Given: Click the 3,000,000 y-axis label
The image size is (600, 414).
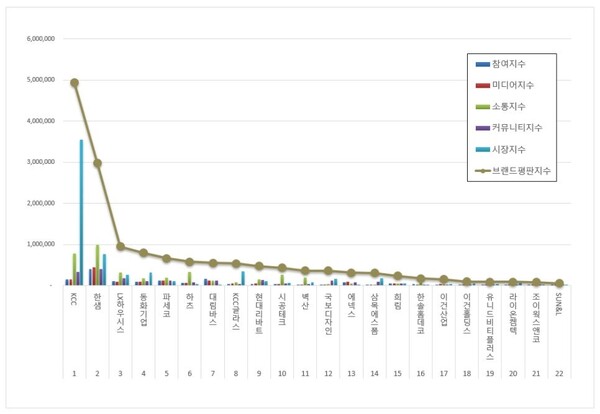Looking at the screenshot, I should pos(41,162).
